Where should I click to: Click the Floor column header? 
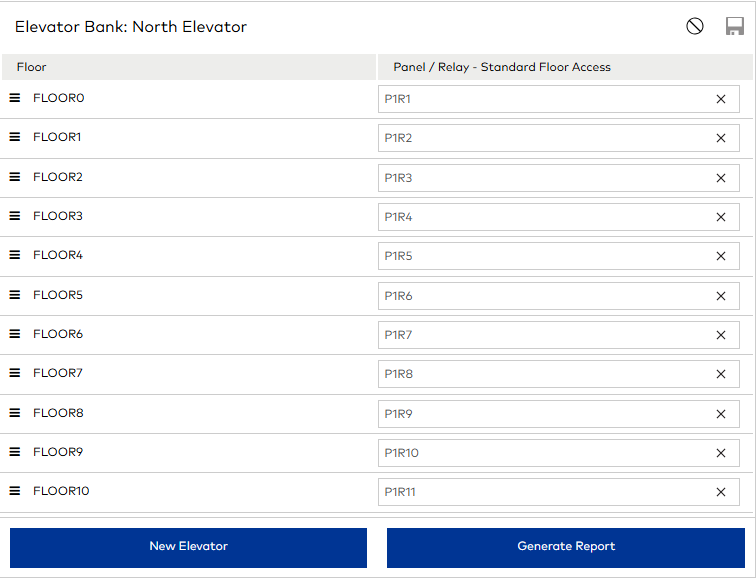[32, 67]
